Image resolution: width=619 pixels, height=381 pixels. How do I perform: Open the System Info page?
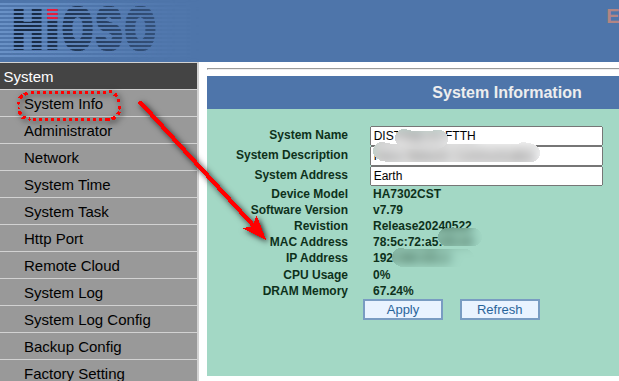(64, 104)
